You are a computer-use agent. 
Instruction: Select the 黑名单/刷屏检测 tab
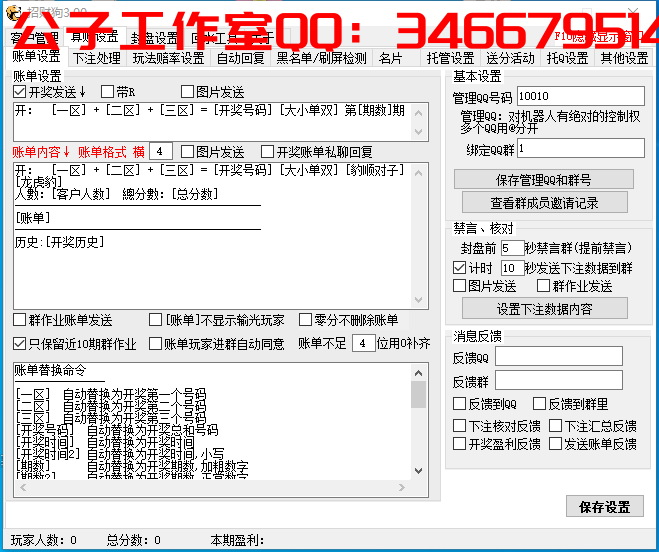[321, 58]
